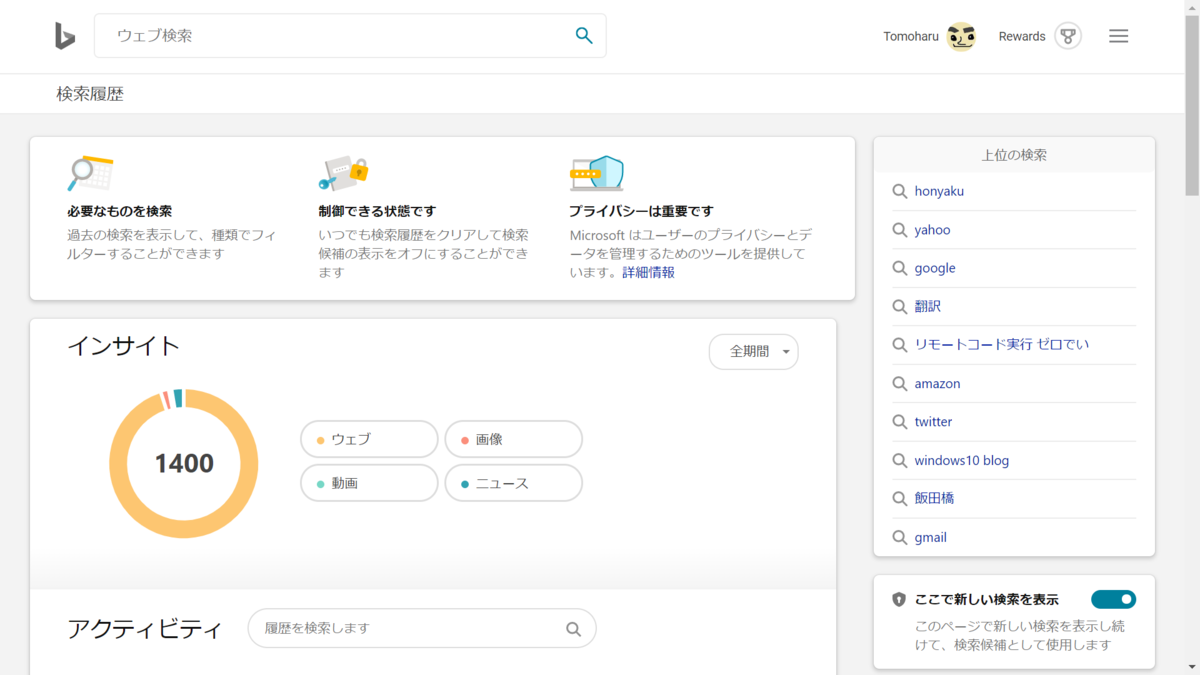
Task: Open the yahoo top search link
Action: (932, 230)
